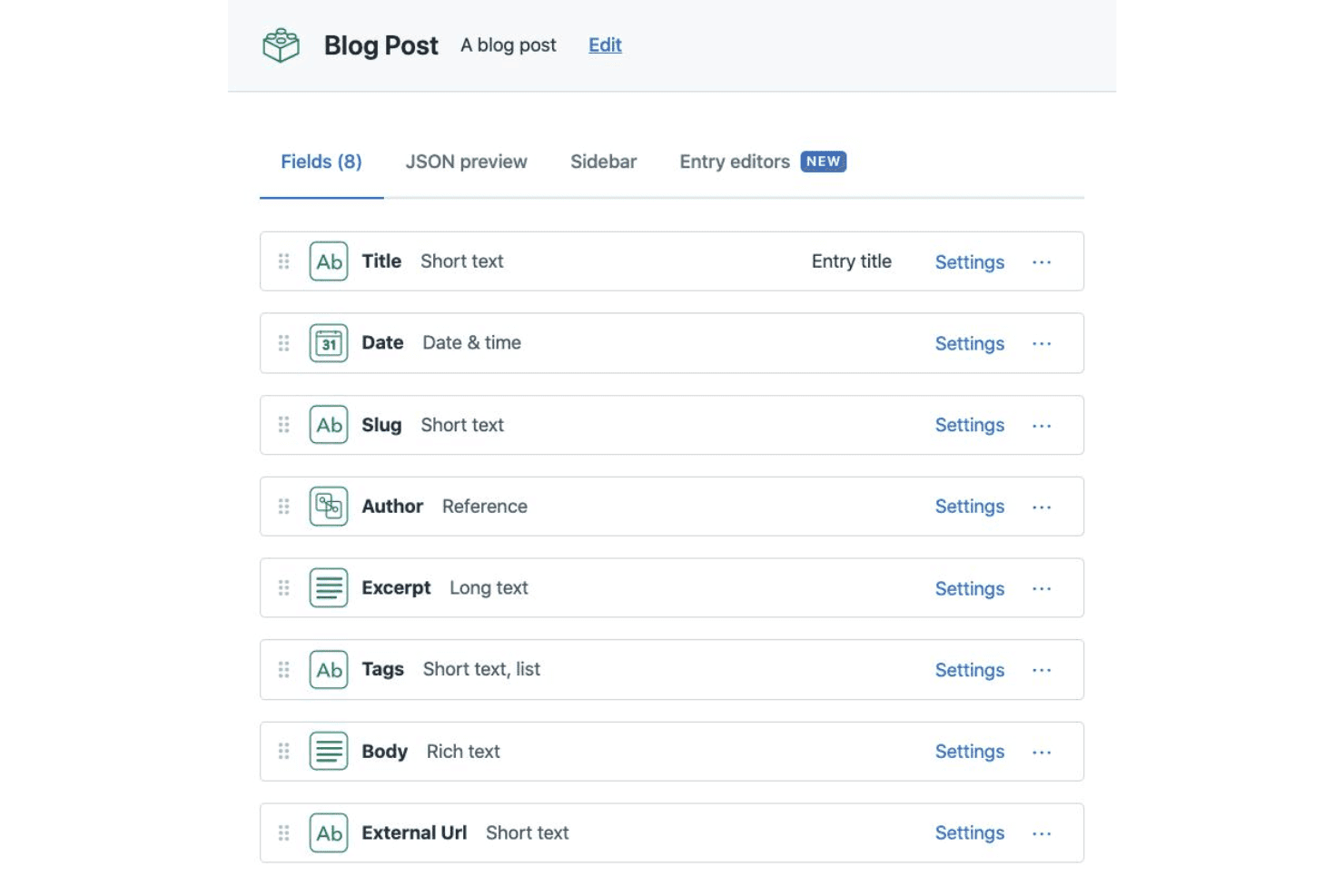Click the Tags field's Ab text icon
This screenshot has height=896, width=1344.
pyautogui.click(x=329, y=670)
